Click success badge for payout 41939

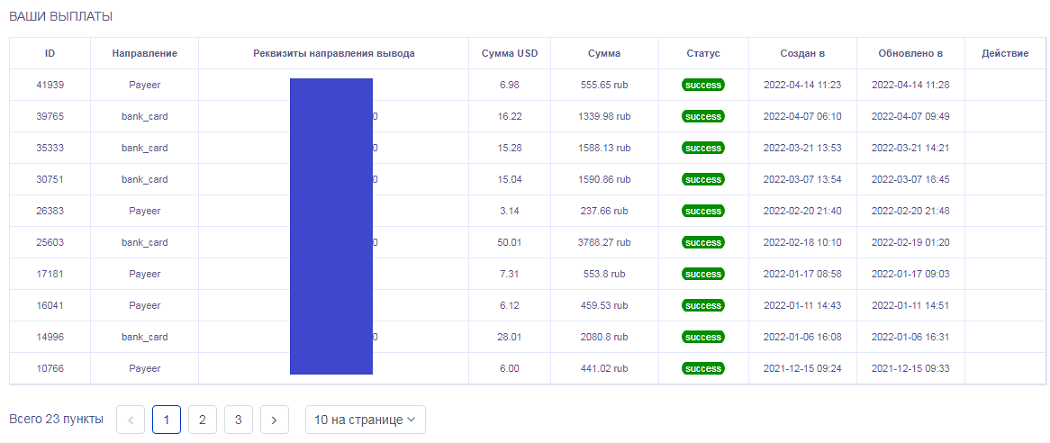coord(703,85)
